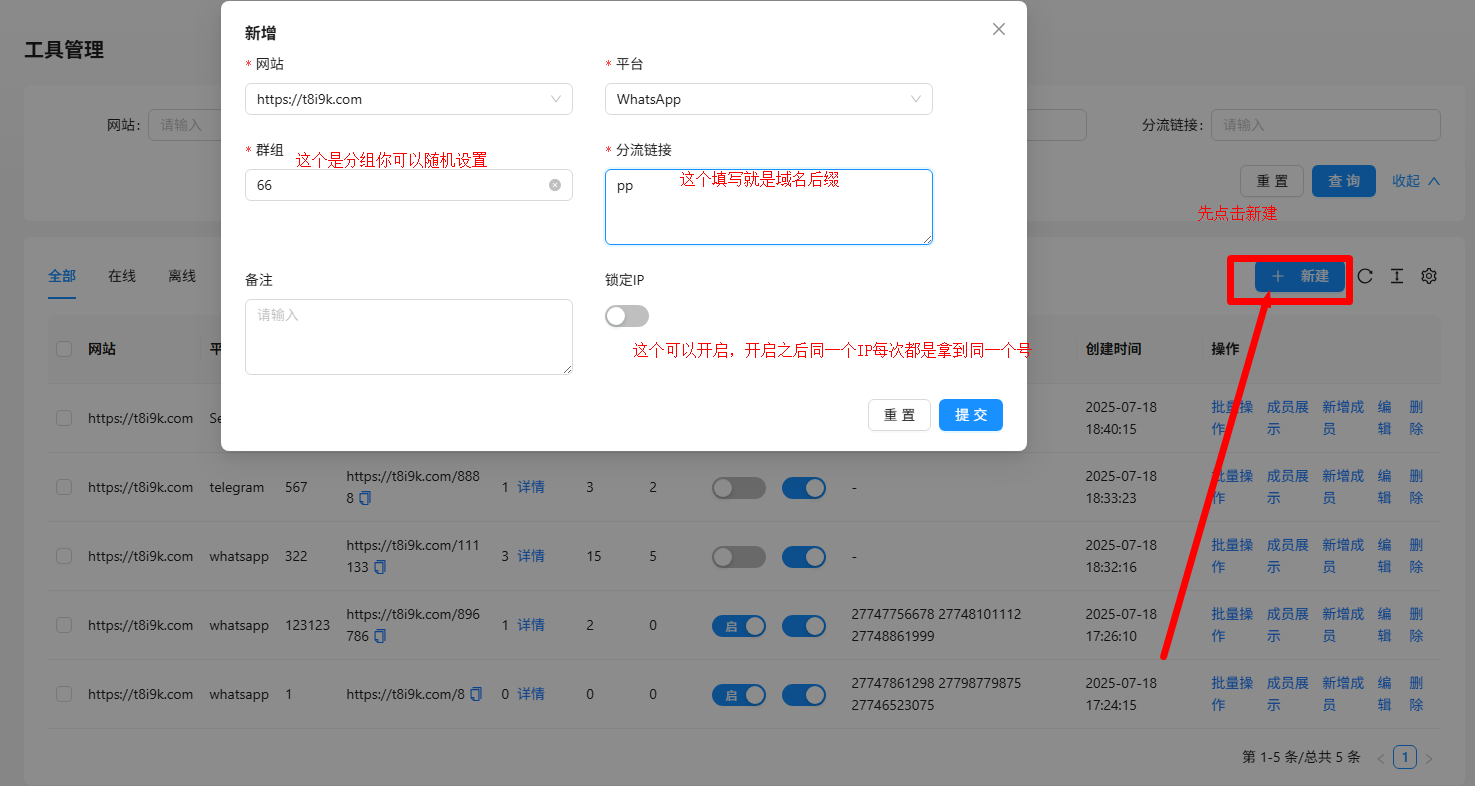The image size is (1475, 786).
Task: Go to next page arrow
Action: [1429, 758]
